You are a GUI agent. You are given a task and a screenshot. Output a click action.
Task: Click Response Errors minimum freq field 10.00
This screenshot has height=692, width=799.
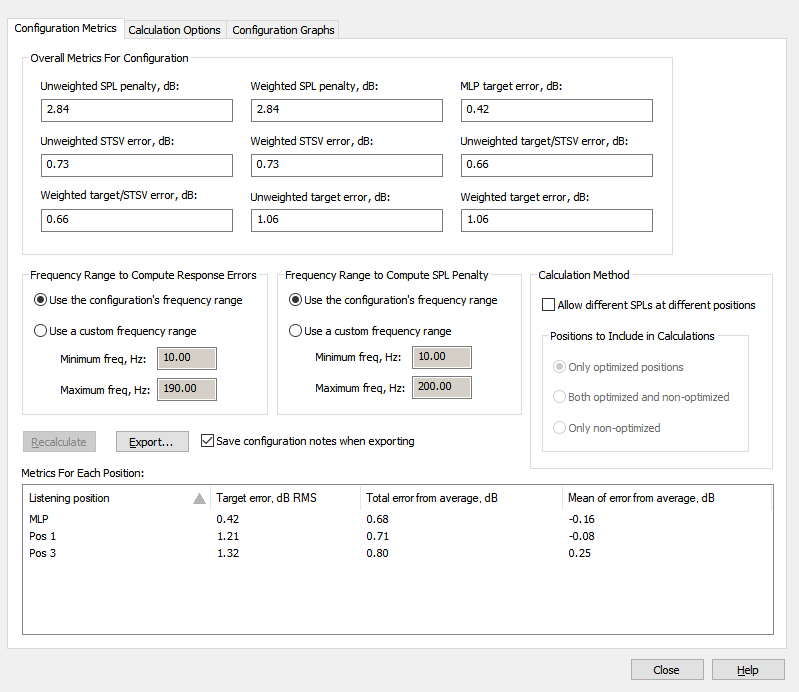coord(187,358)
